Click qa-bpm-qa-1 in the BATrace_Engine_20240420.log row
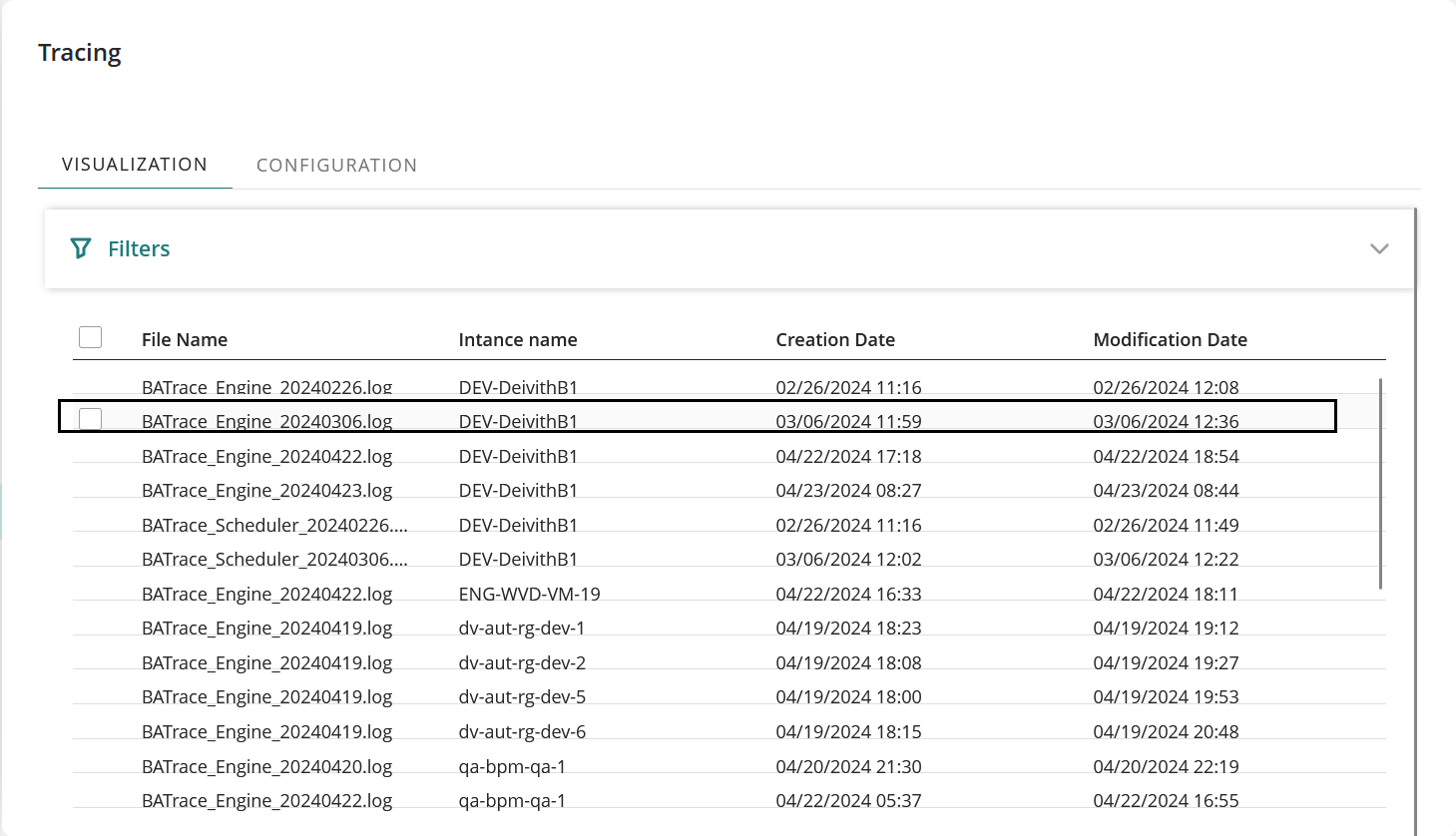1456x836 pixels. [x=512, y=766]
